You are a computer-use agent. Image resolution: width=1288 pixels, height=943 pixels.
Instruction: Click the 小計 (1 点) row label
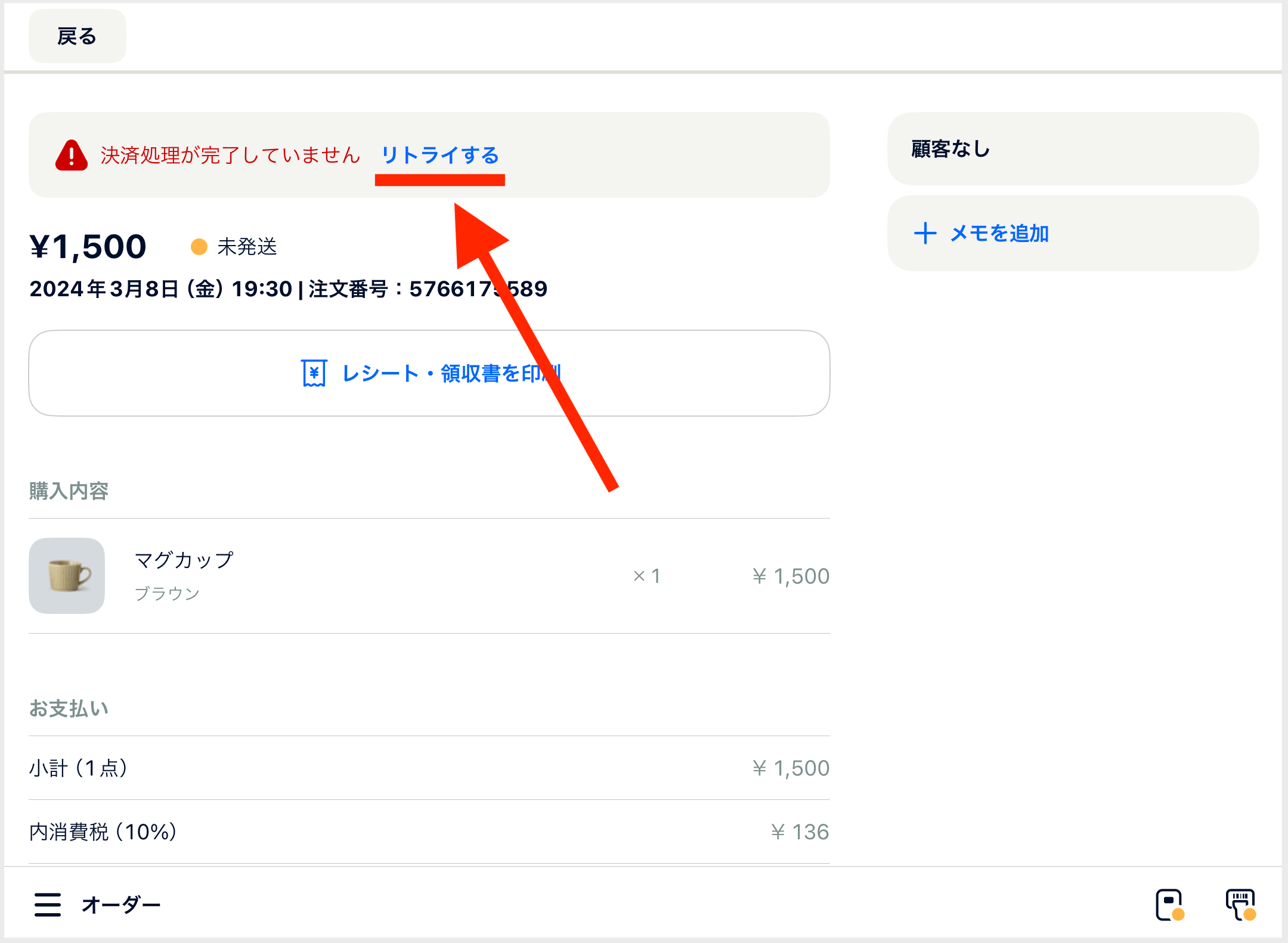(x=78, y=768)
